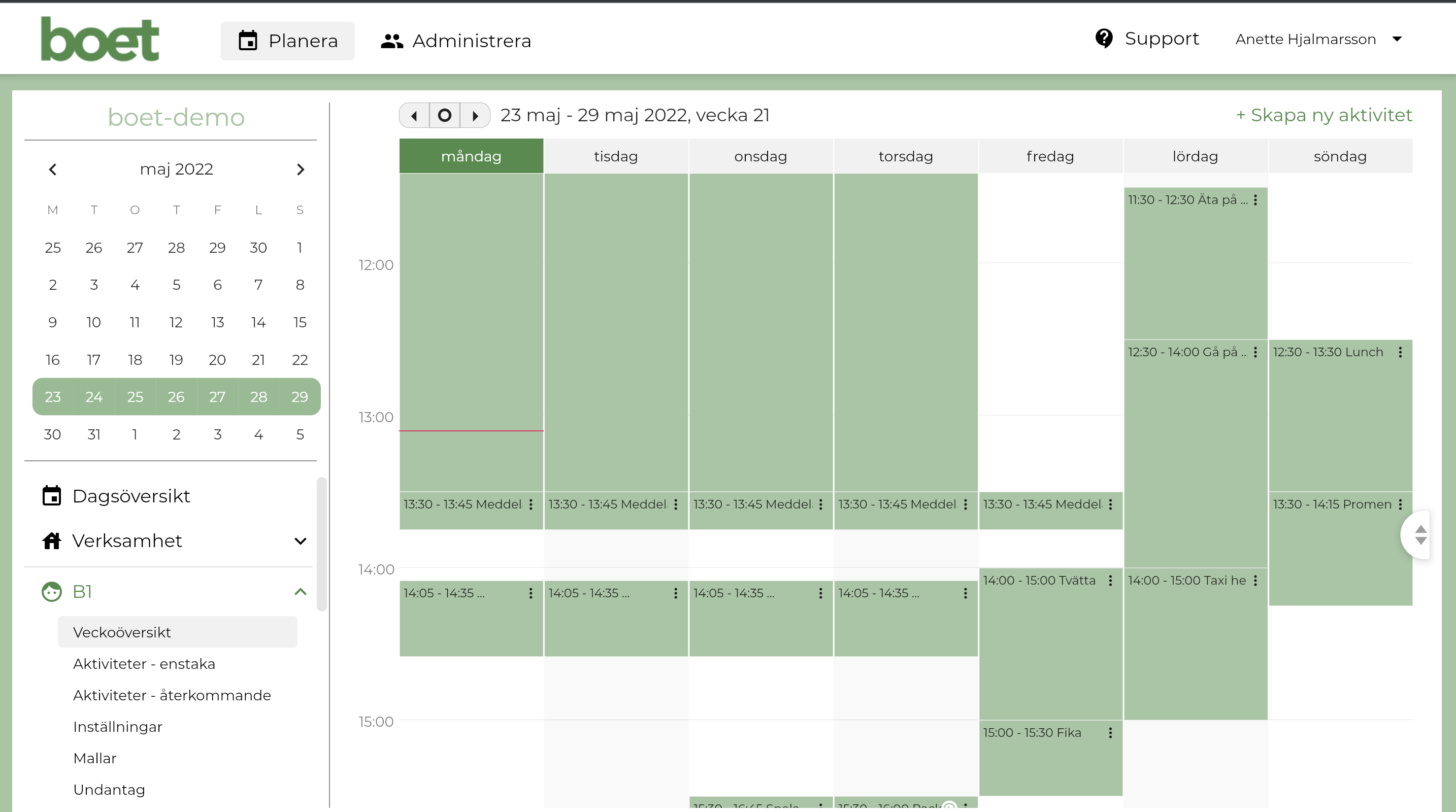Open Aktiviteter - återkommande page
Viewport: 1456px width, 812px height.
172,695
